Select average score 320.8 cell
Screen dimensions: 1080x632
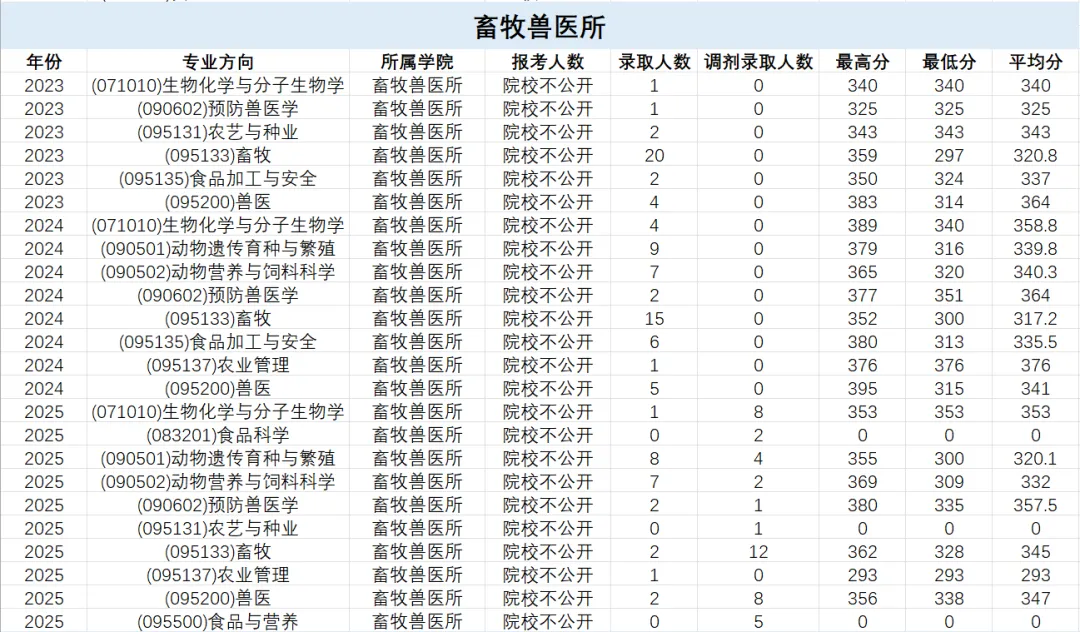(1035, 156)
